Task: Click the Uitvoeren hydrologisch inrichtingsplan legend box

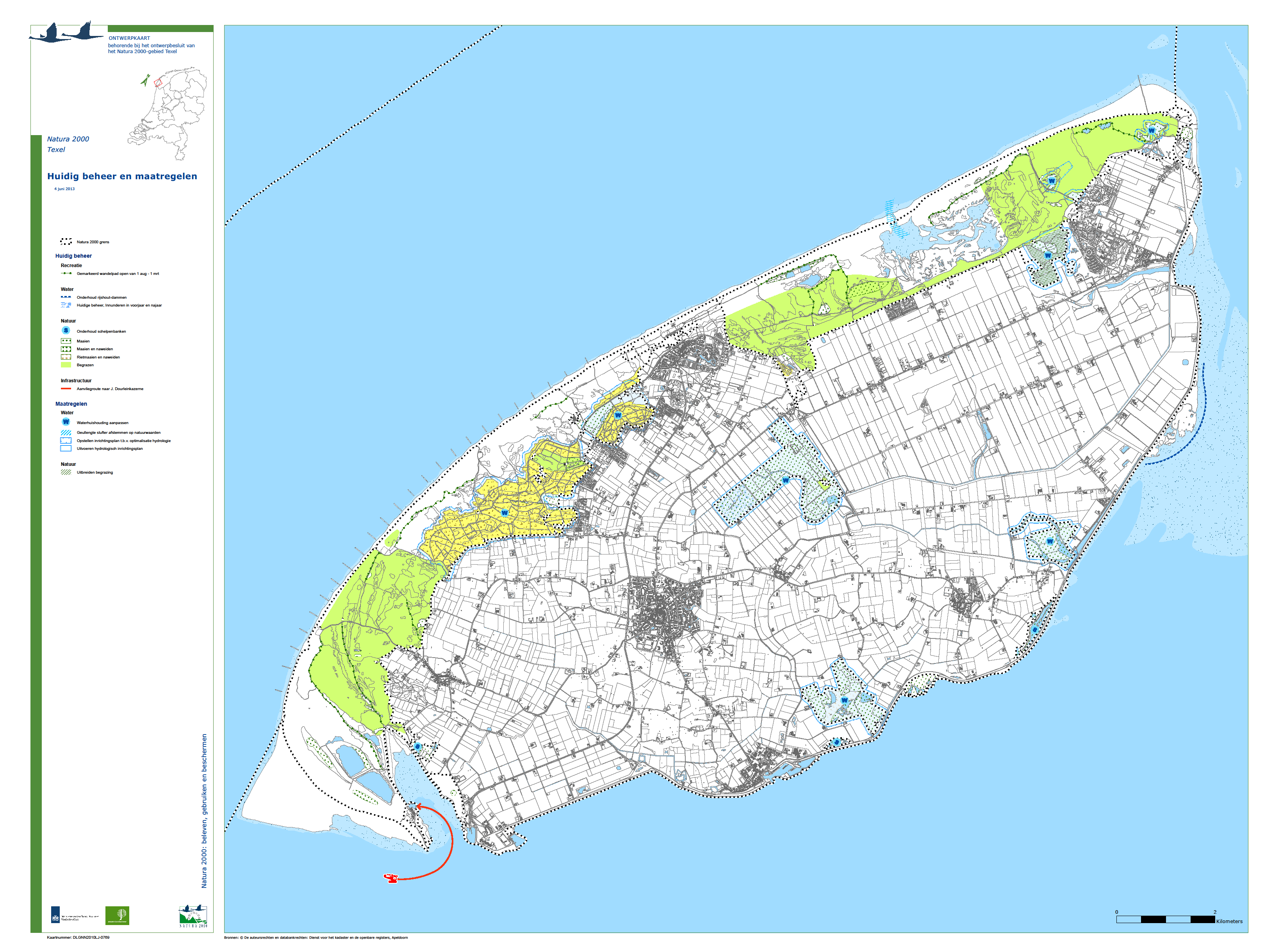Action: (66, 448)
